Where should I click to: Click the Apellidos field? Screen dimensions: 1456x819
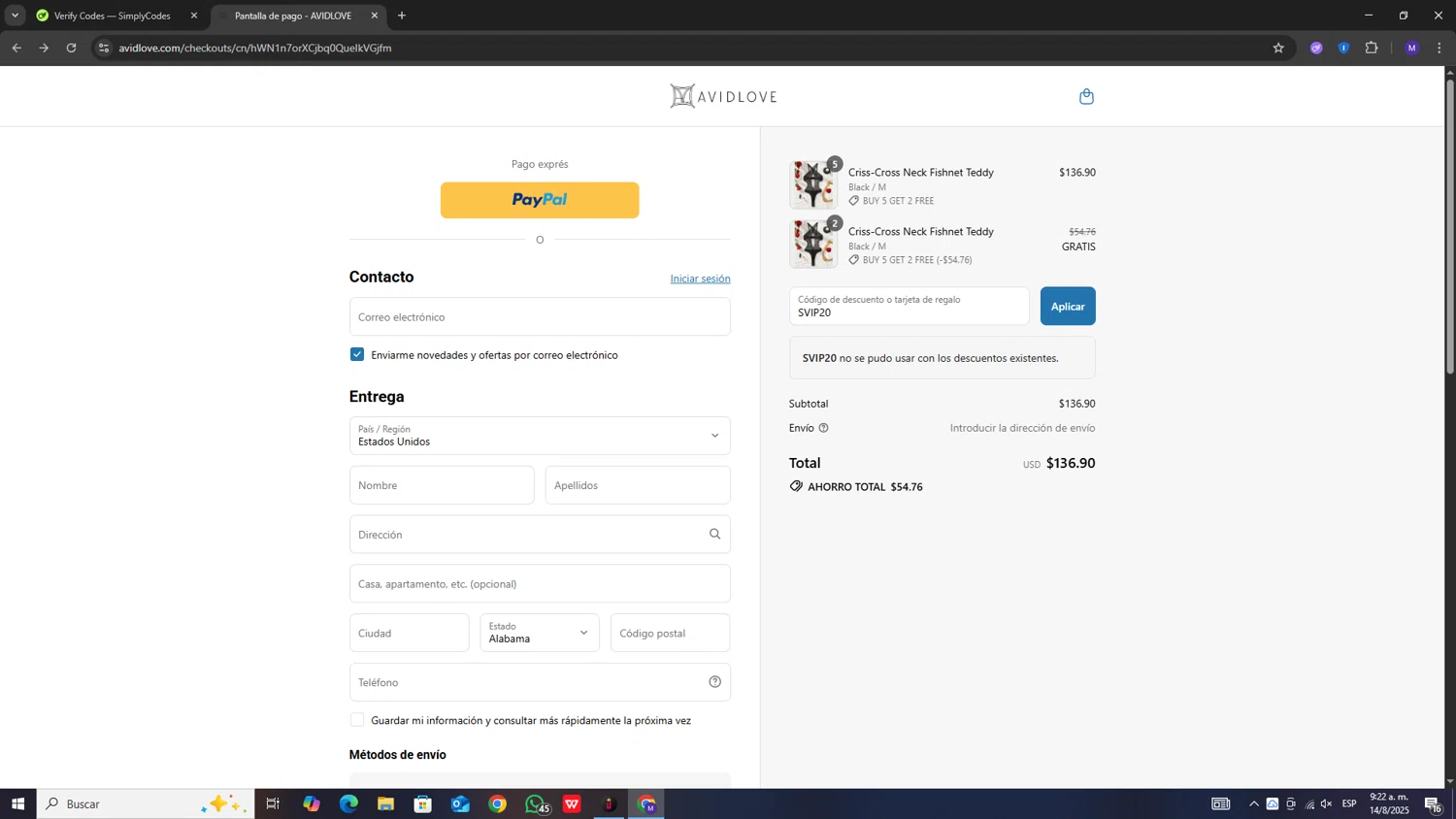pos(638,485)
